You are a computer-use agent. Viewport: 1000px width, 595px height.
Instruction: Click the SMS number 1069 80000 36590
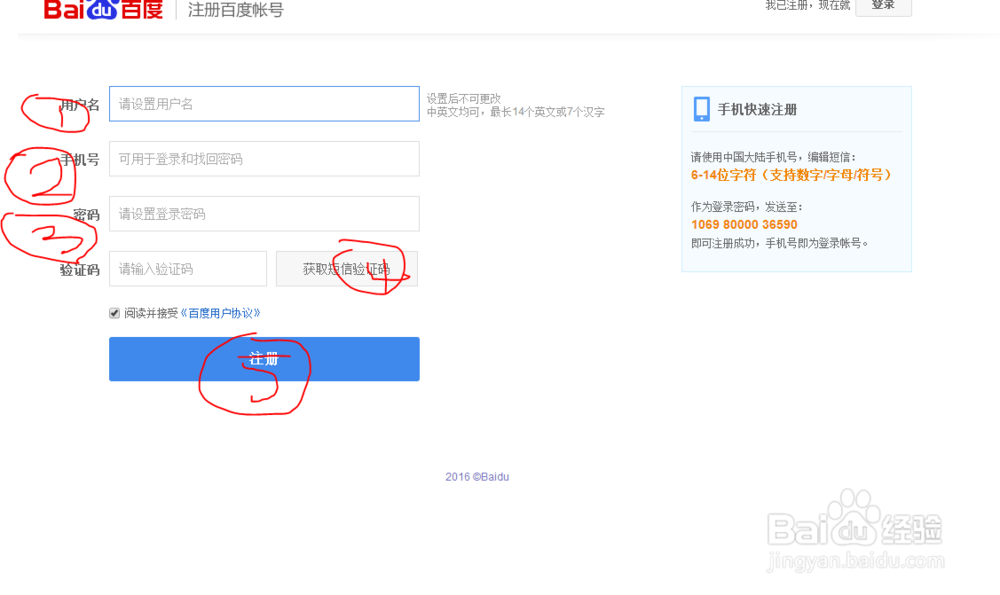[x=744, y=224]
